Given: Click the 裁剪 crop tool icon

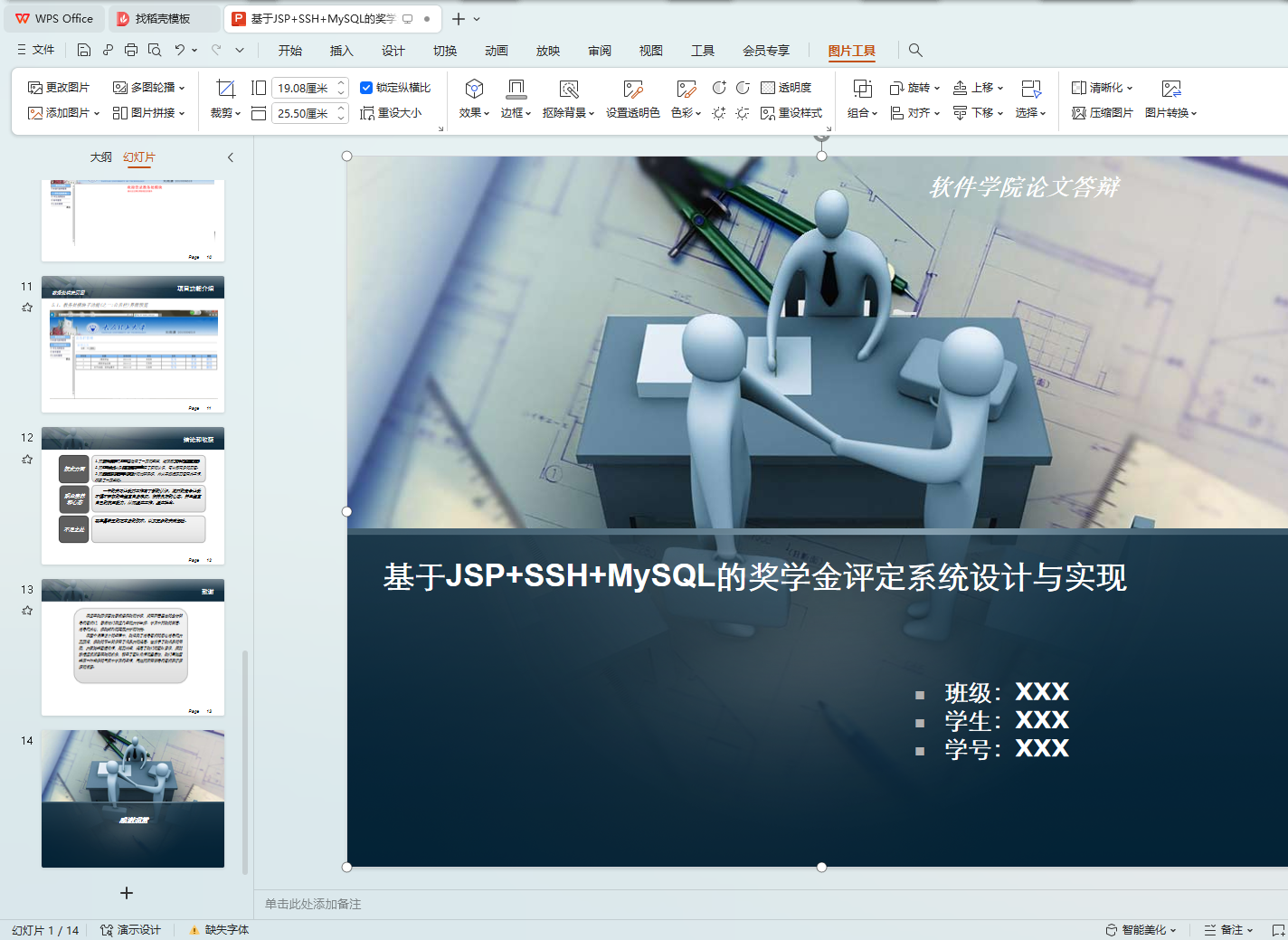Looking at the screenshot, I should (x=226, y=88).
